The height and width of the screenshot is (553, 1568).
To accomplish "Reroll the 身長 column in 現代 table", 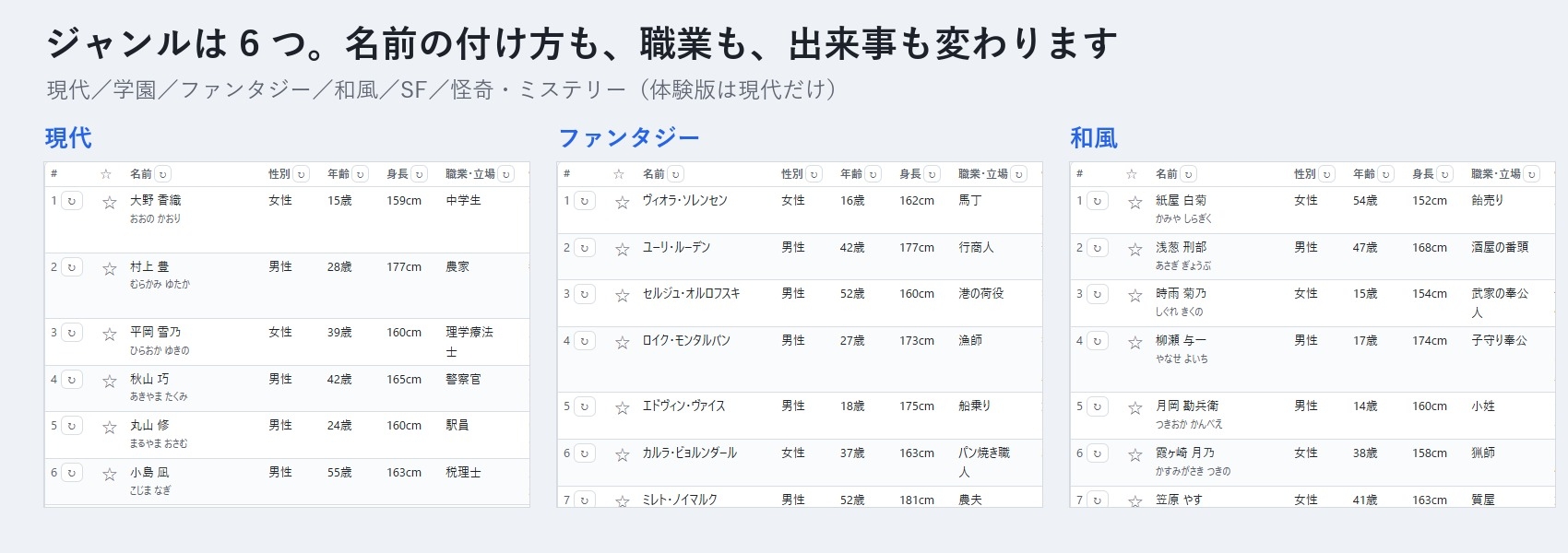I will (420, 174).
